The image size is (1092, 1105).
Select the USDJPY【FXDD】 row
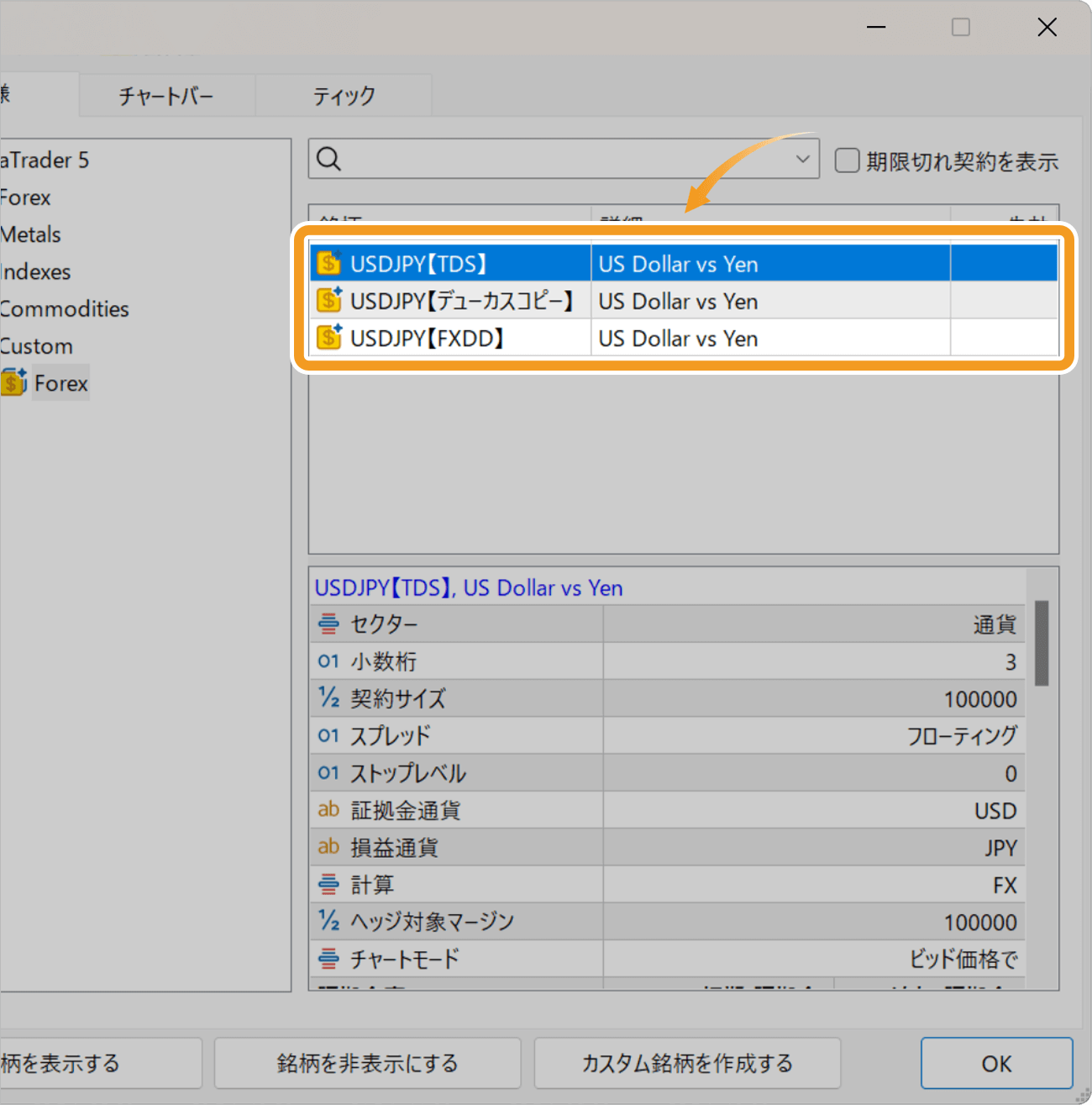(x=684, y=337)
